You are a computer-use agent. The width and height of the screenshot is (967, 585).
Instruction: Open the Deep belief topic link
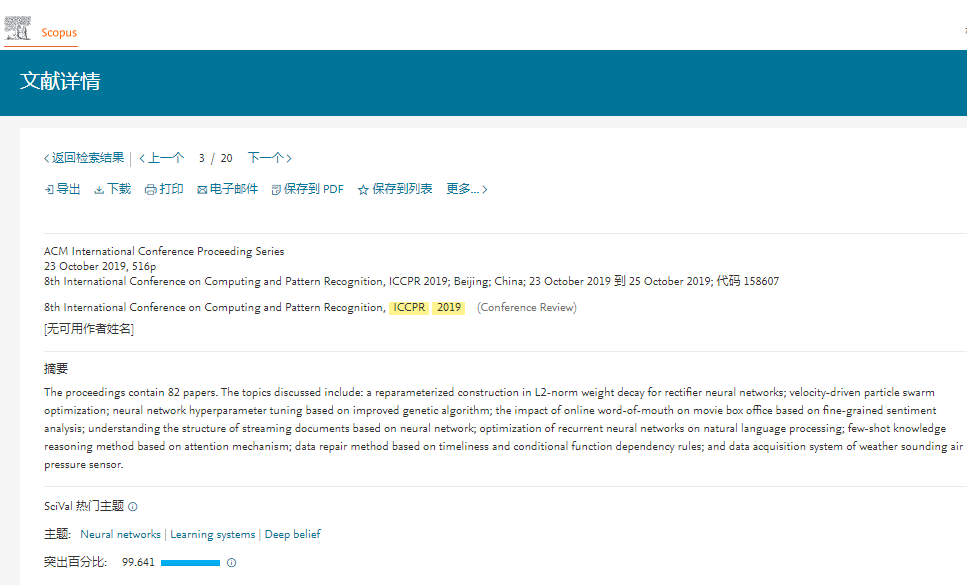tap(292, 535)
